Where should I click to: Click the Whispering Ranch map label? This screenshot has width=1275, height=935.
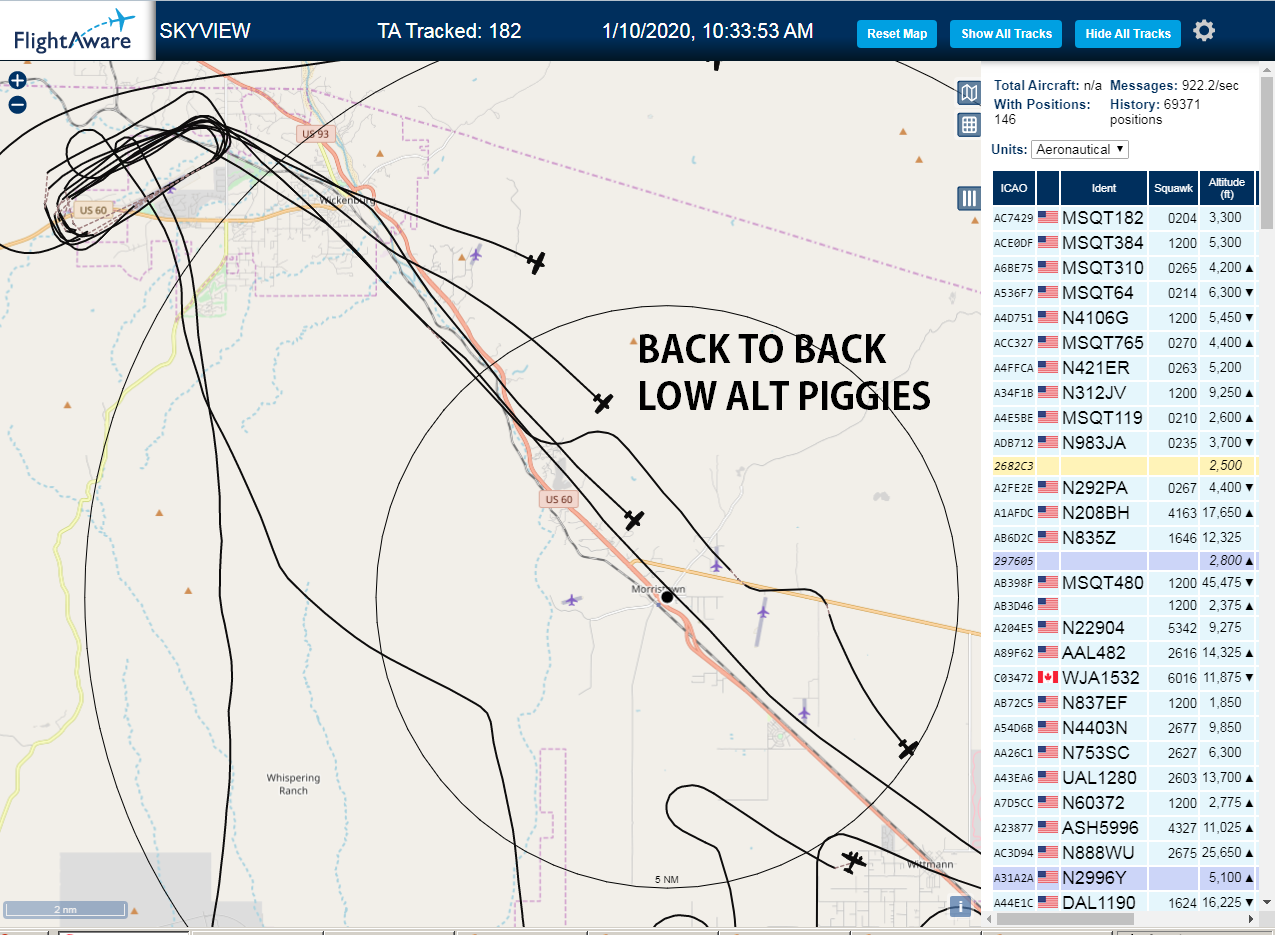293,784
